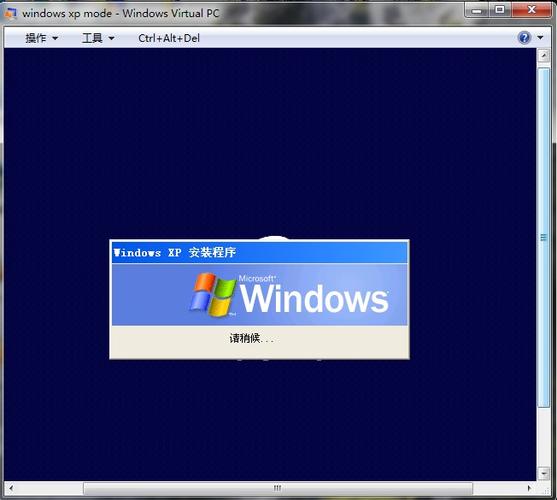Open the 工具 menu
557x500 pixels.
[x=98, y=38]
